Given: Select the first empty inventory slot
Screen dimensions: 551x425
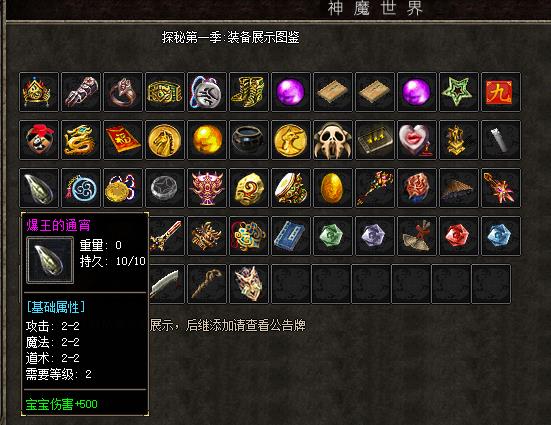Looking at the screenshot, I should click(x=291, y=284).
